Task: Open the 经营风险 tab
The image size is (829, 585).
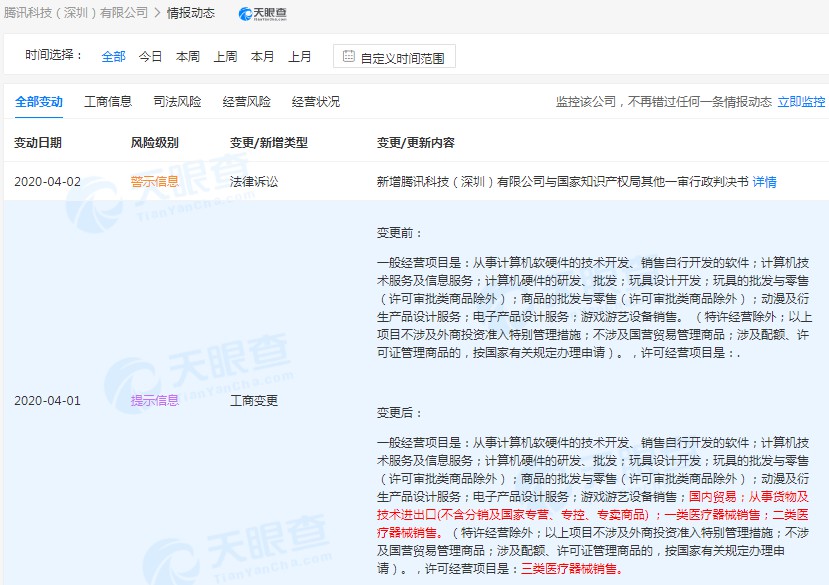Action: [x=246, y=102]
